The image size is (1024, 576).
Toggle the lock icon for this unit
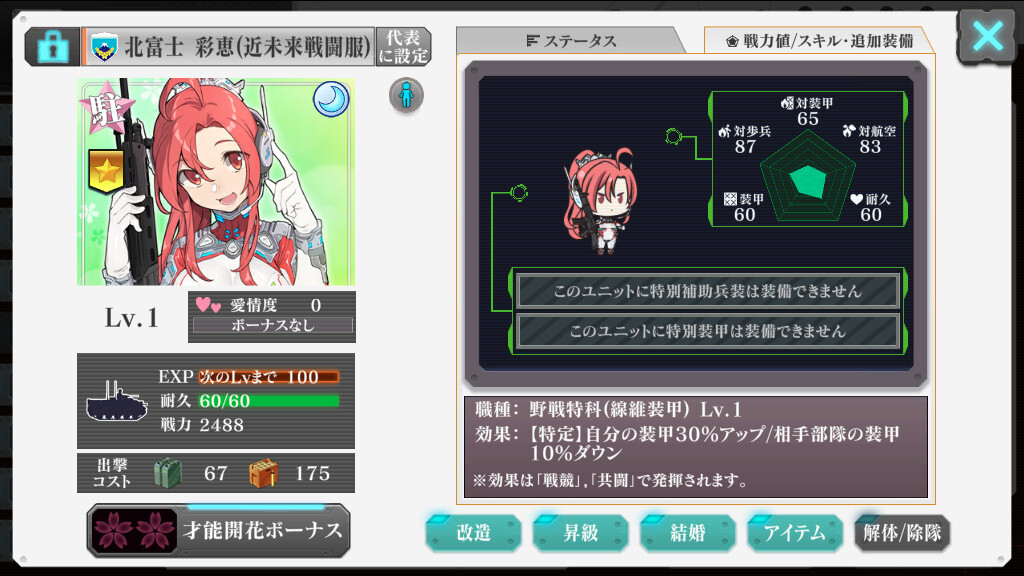[52, 46]
